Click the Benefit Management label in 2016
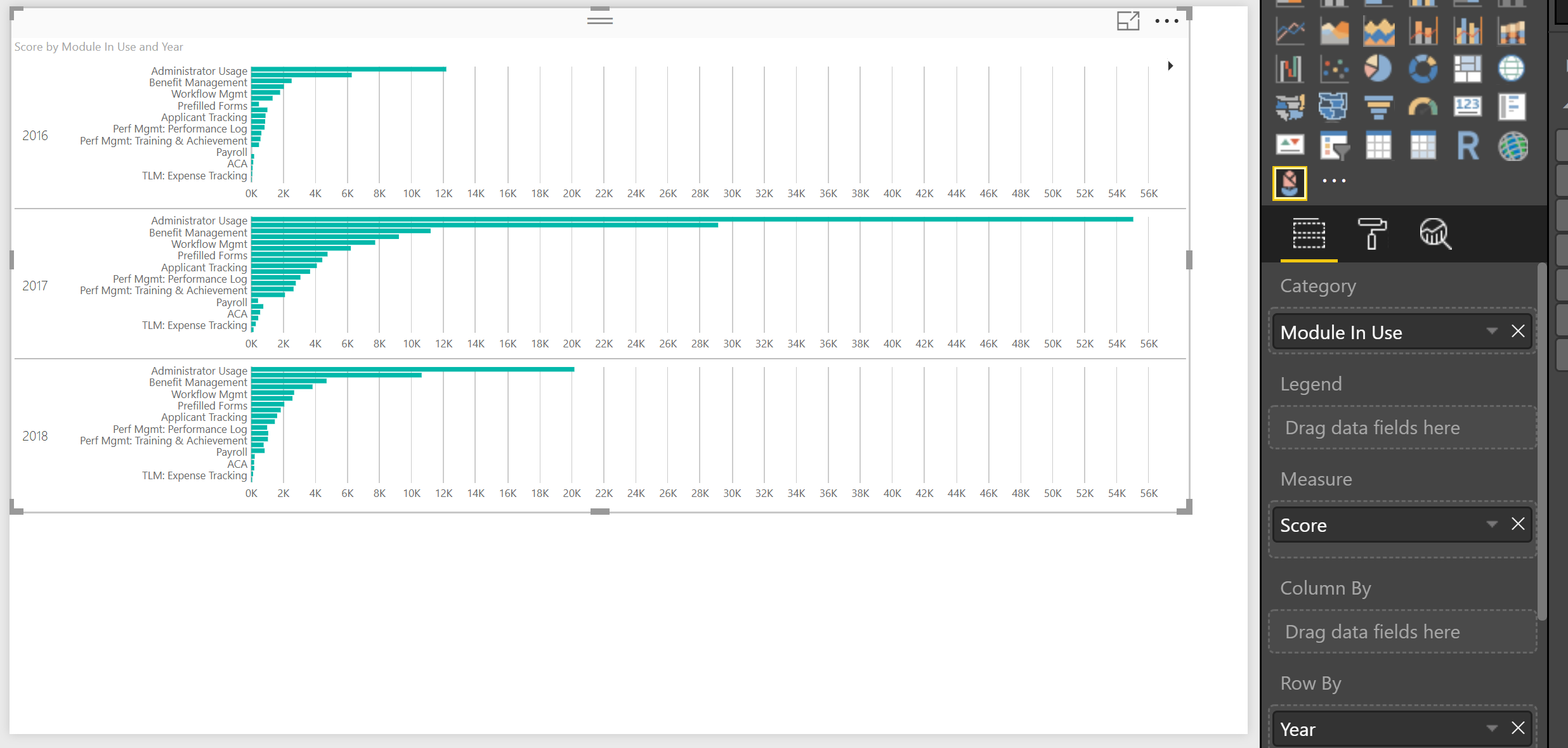 (x=198, y=82)
